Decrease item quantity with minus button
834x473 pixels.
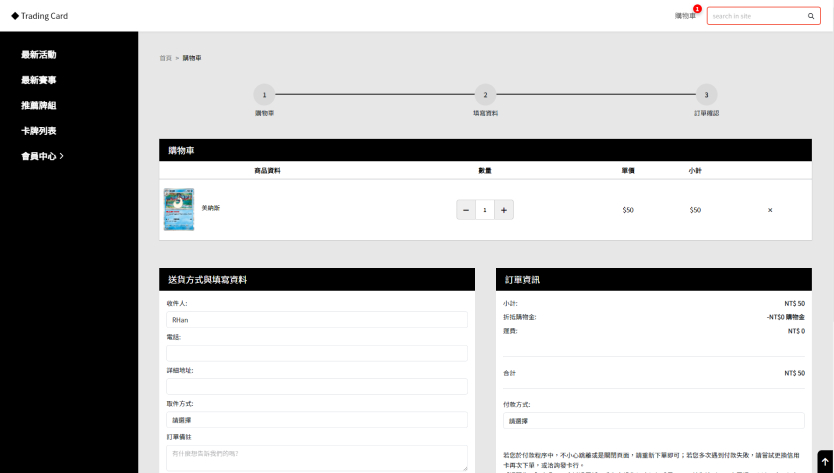[x=466, y=210]
